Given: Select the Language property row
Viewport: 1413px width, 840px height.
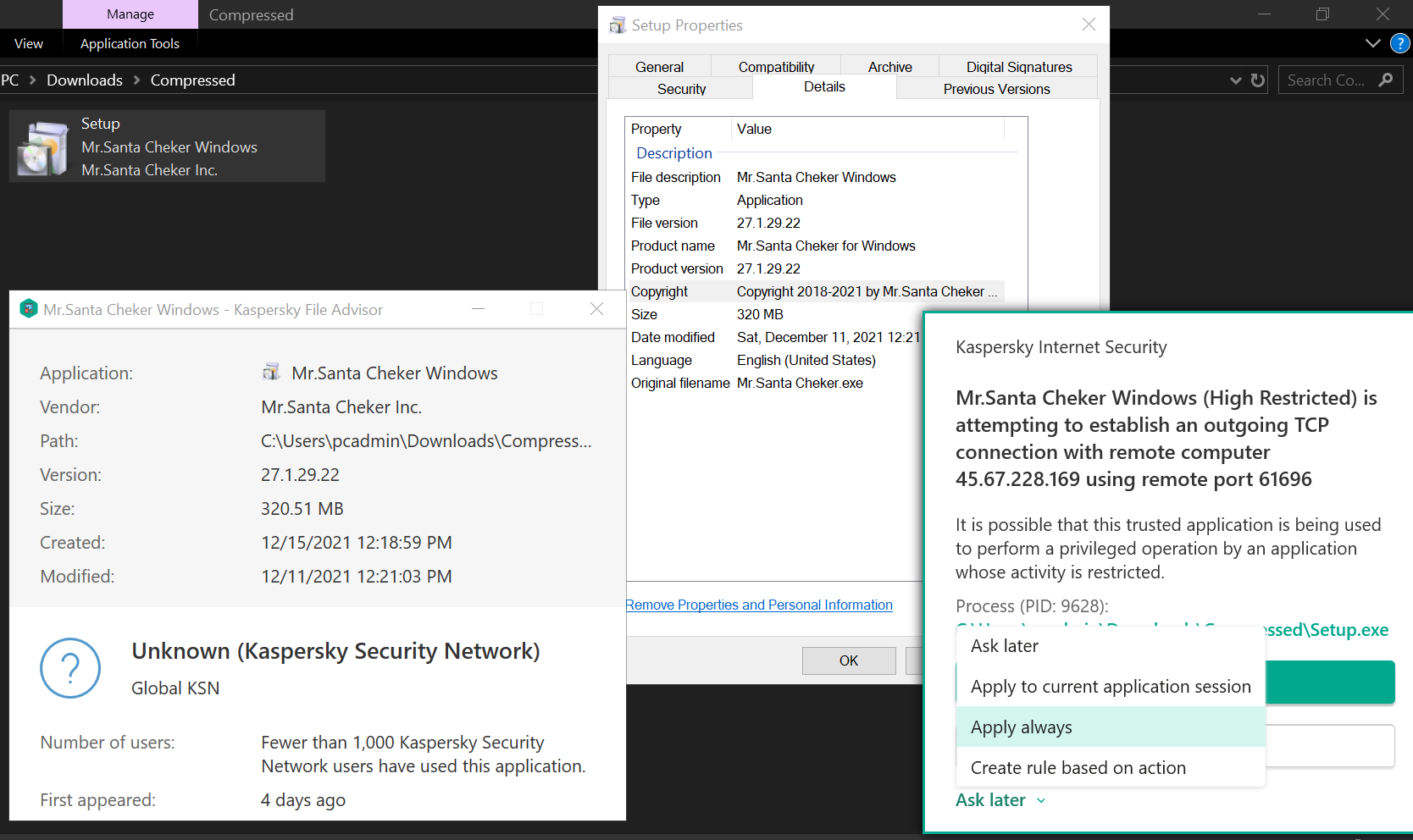Looking at the screenshot, I should [775, 360].
